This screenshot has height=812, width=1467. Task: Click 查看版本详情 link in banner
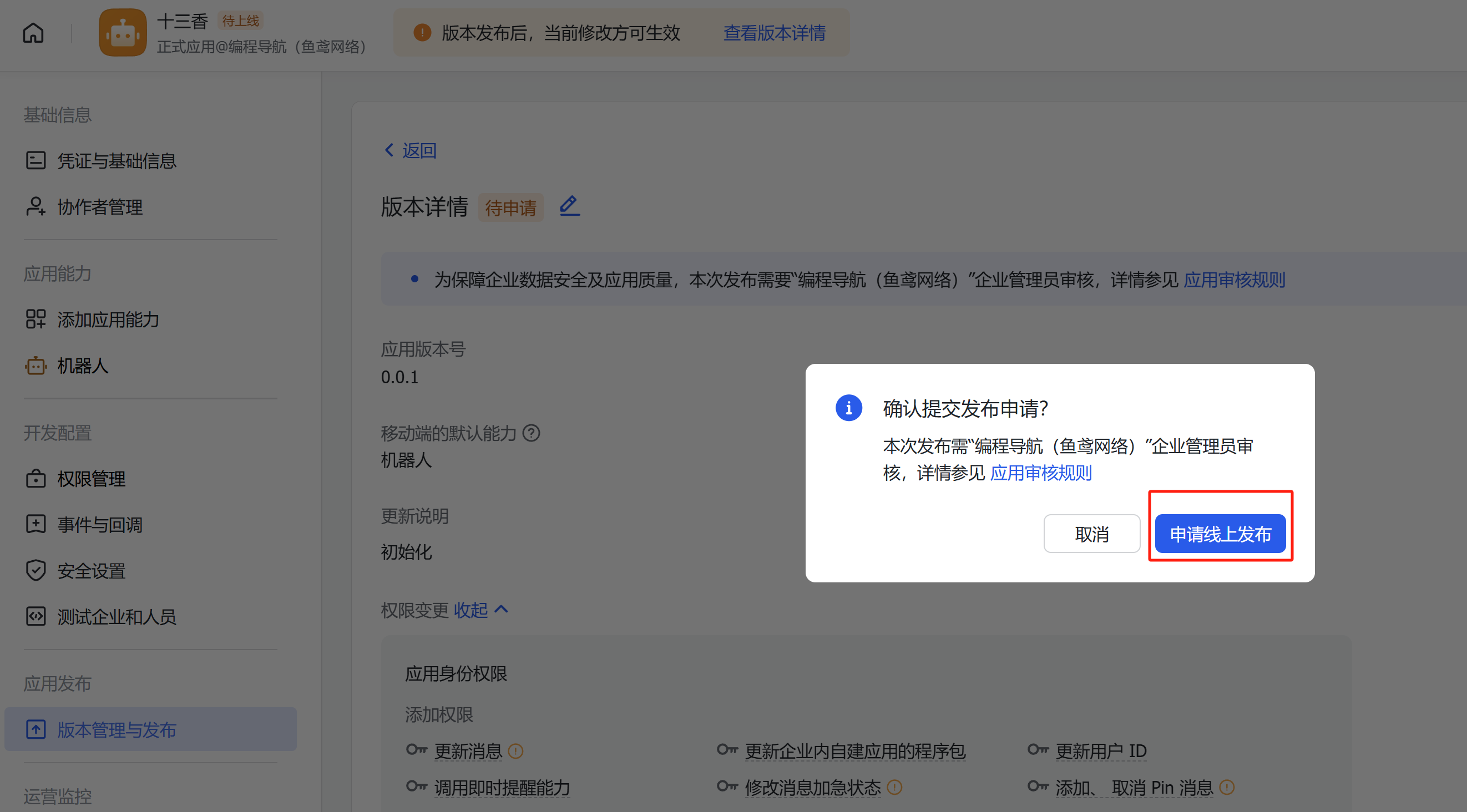pyautogui.click(x=774, y=33)
